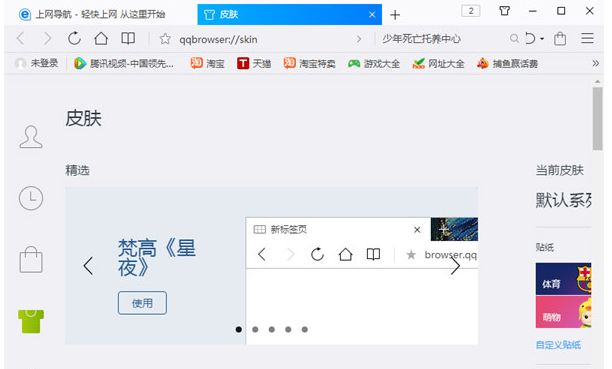
Task: Open a new tab with plus button
Action: pos(395,15)
